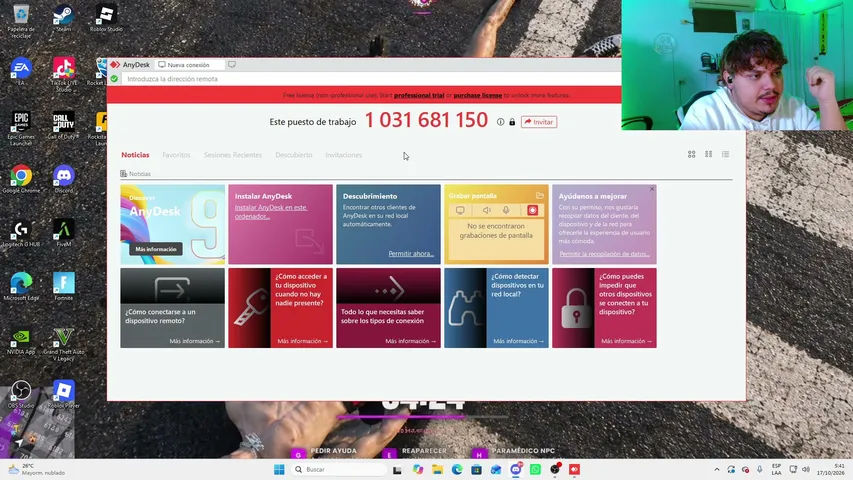This screenshot has height=480, width=853.
Task: Select the AnyDesk ID 1 031 681 150
Action: [x=426, y=120]
